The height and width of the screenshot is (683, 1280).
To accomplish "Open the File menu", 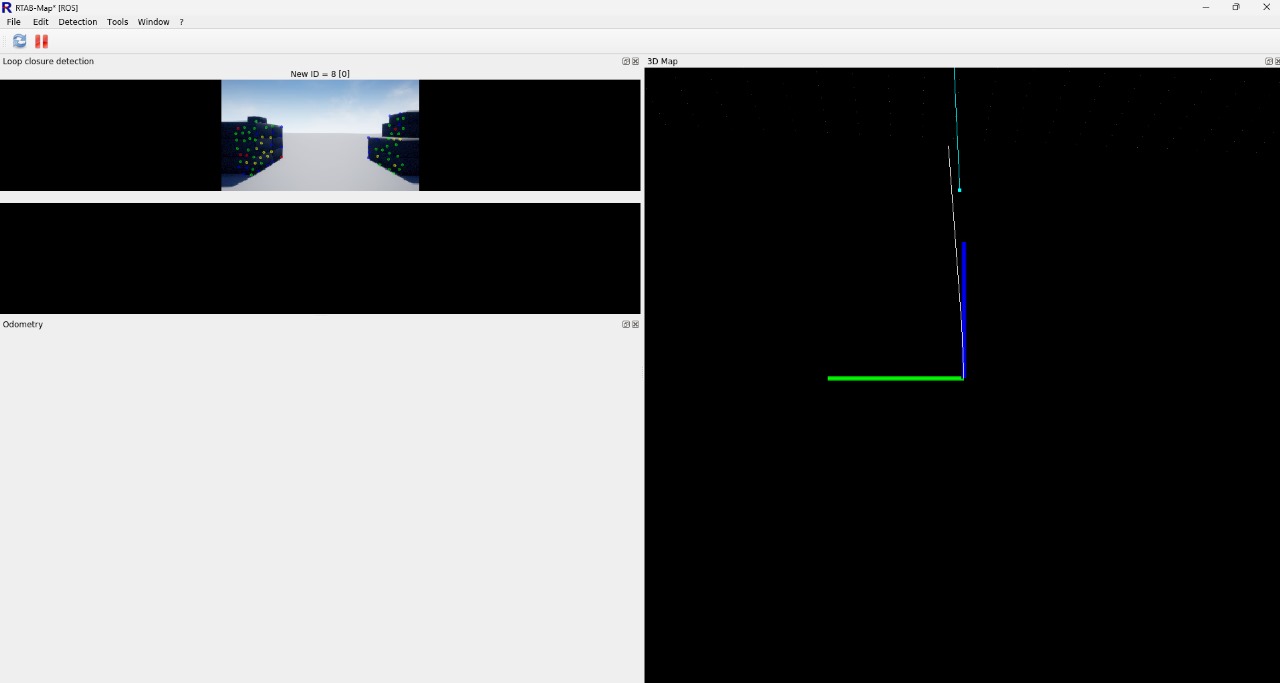I will 13,22.
